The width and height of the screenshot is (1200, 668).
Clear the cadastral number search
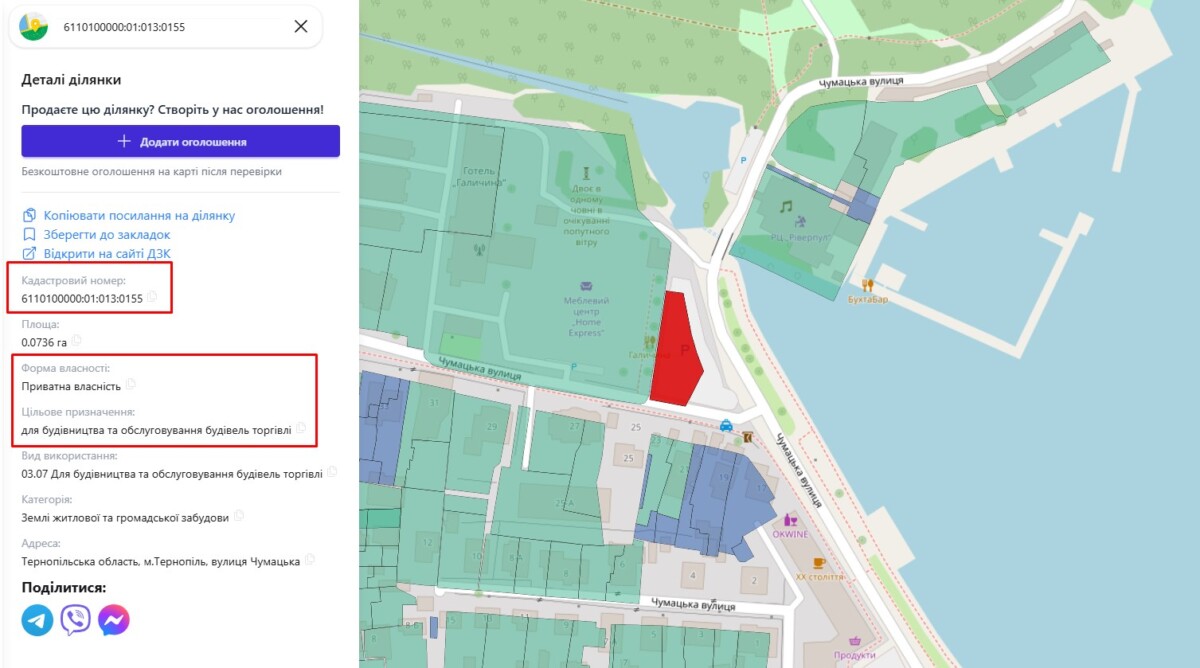point(301,27)
